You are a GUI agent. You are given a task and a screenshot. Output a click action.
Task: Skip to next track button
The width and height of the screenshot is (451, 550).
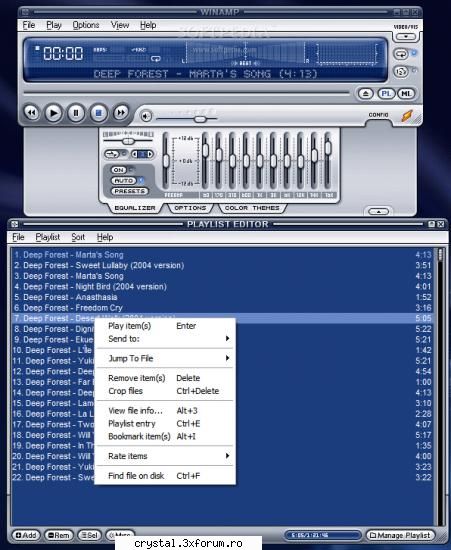click(x=121, y=113)
